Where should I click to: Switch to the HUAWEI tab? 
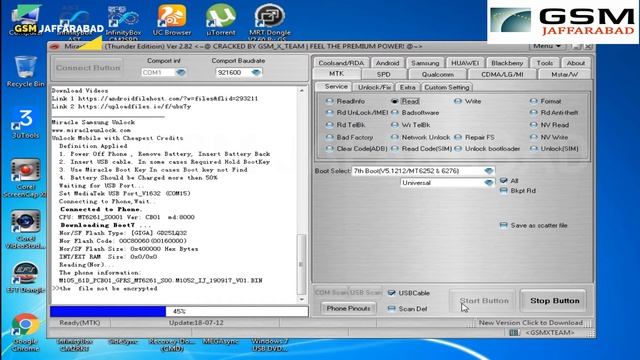(x=464, y=63)
